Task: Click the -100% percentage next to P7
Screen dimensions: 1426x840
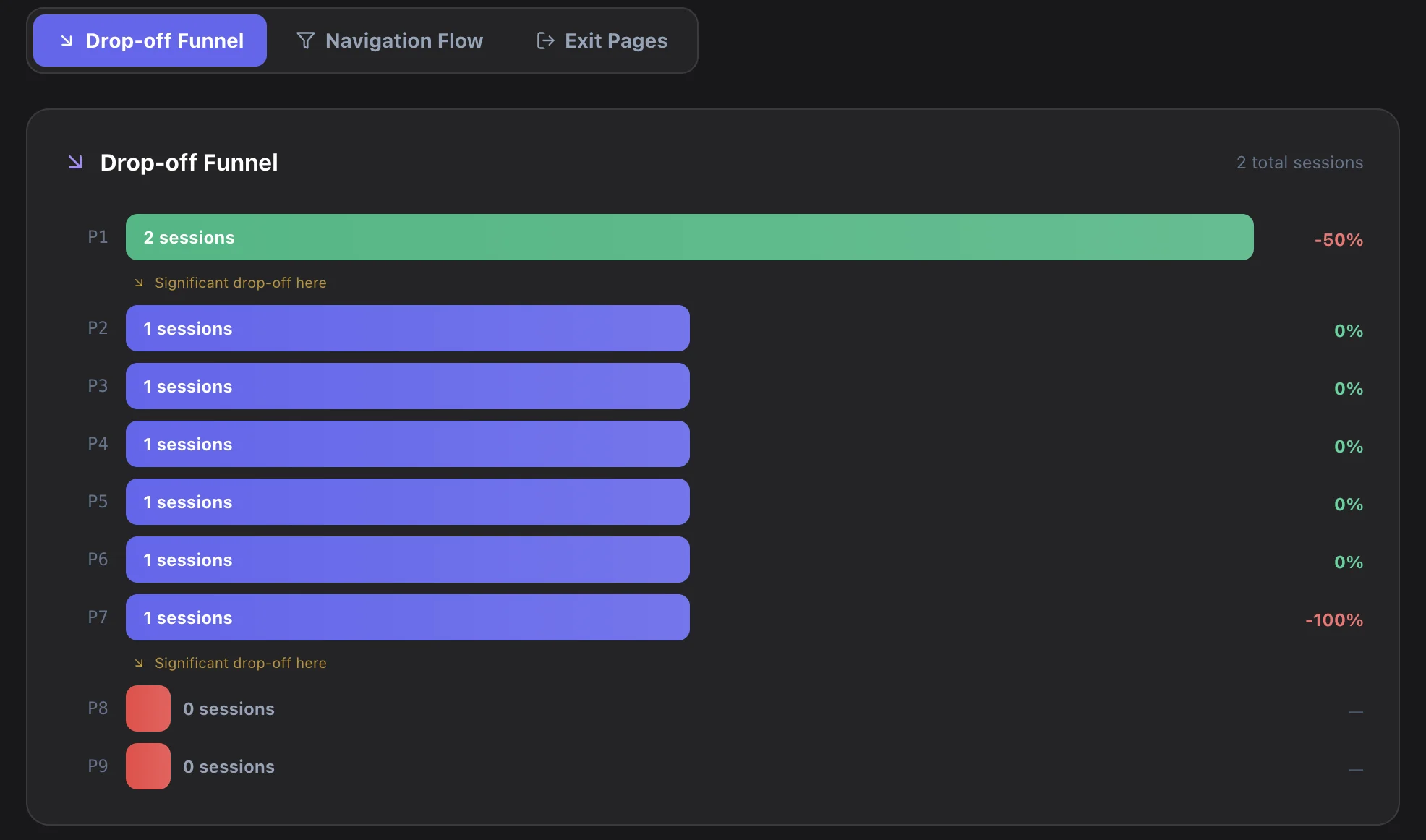Action: point(1333,620)
